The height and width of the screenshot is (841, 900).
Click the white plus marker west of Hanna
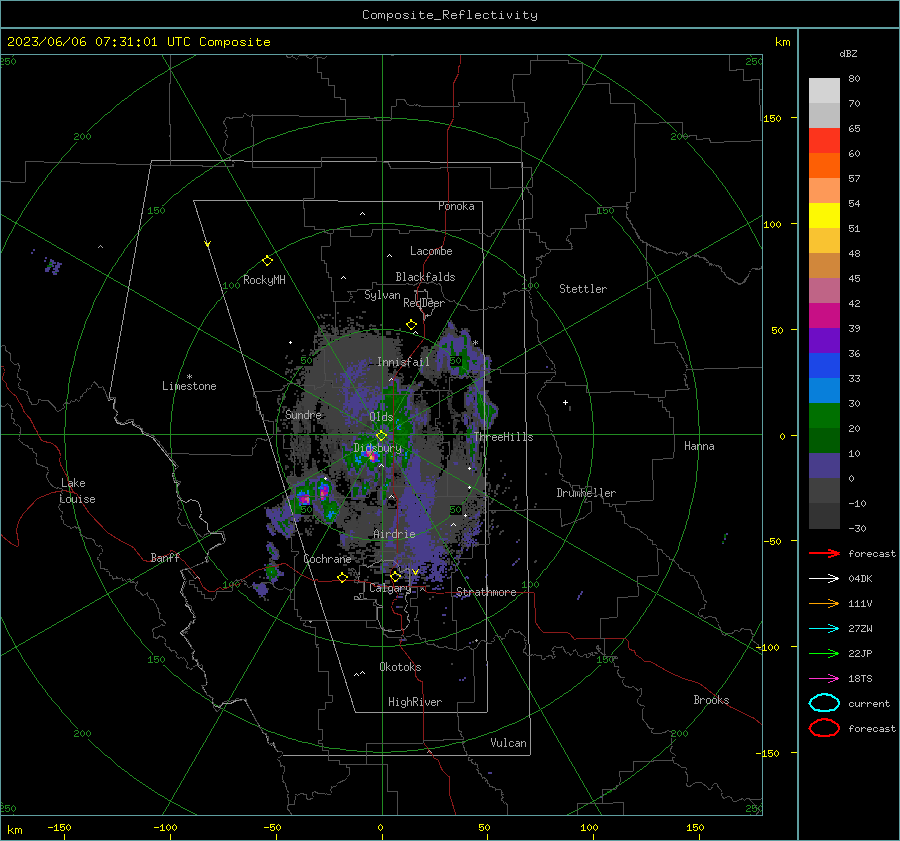click(565, 403)
